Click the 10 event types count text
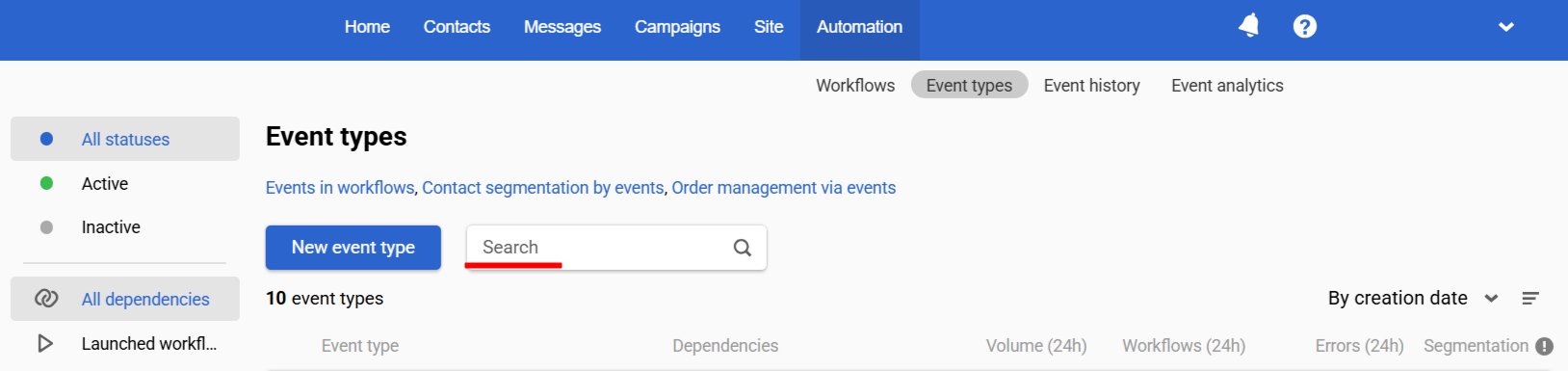 (x=325, y=299)
